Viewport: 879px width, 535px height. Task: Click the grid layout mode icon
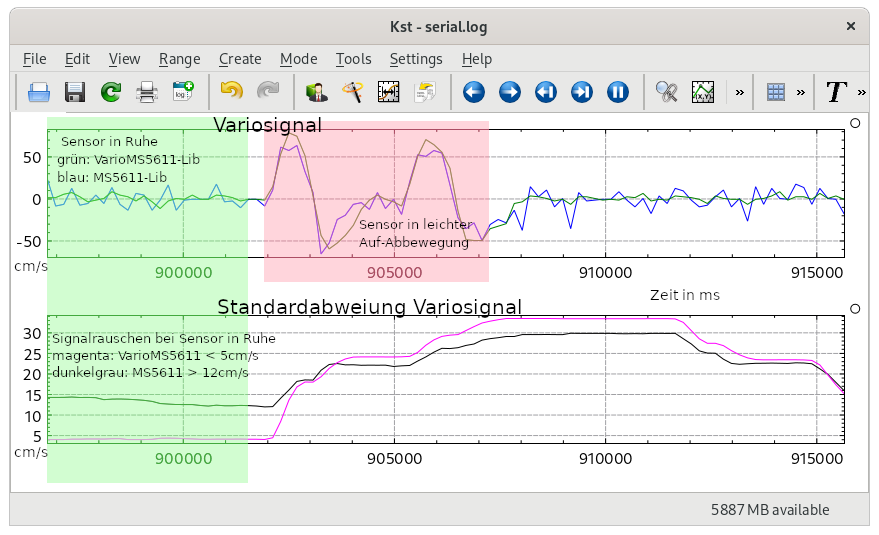point(776,92)
